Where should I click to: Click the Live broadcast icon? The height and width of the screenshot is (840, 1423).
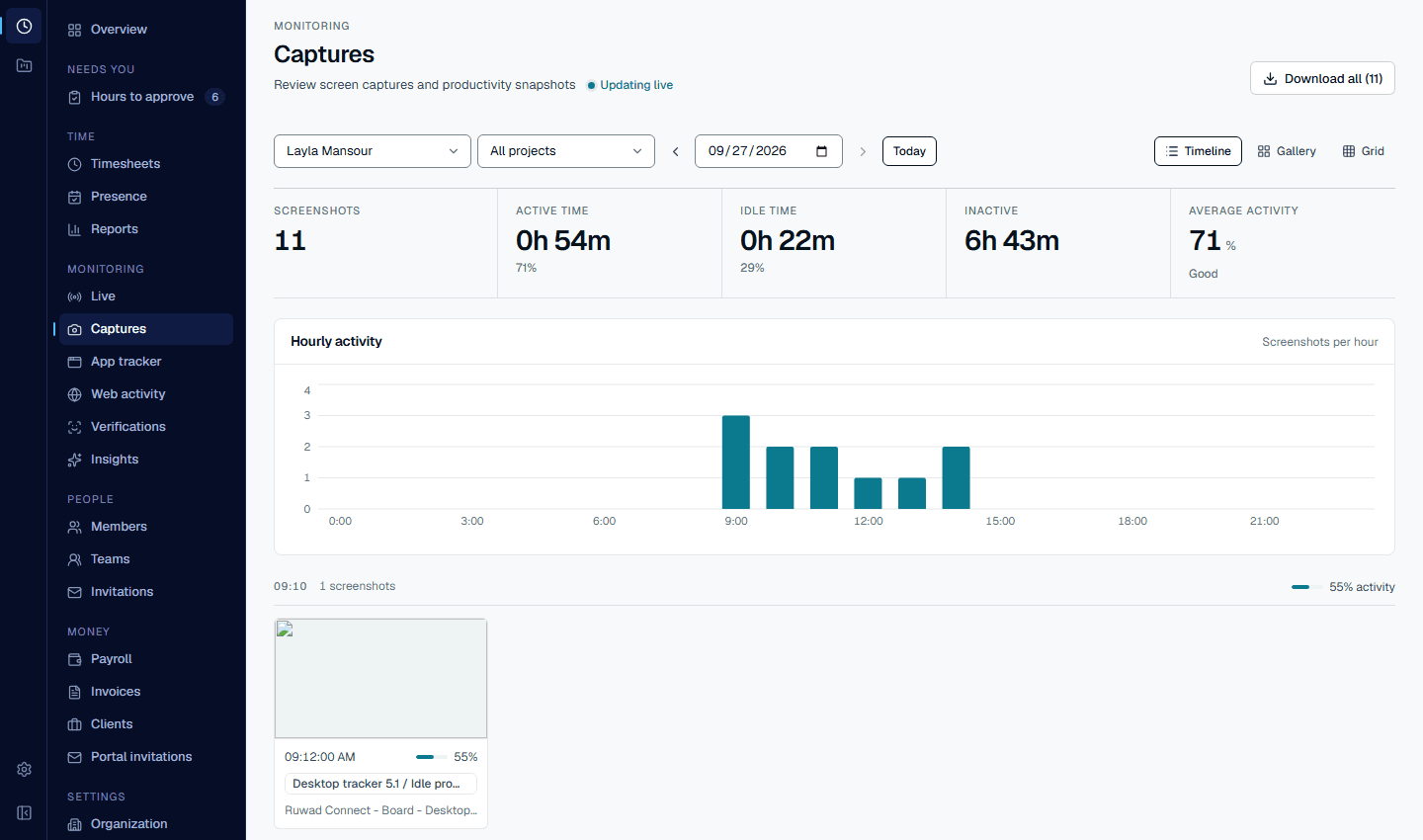(x=74, y=296)
